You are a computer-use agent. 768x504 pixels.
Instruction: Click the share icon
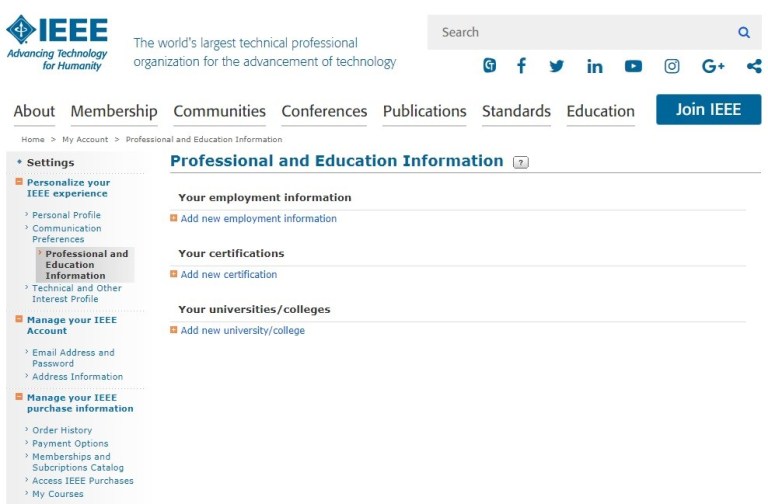753,66
